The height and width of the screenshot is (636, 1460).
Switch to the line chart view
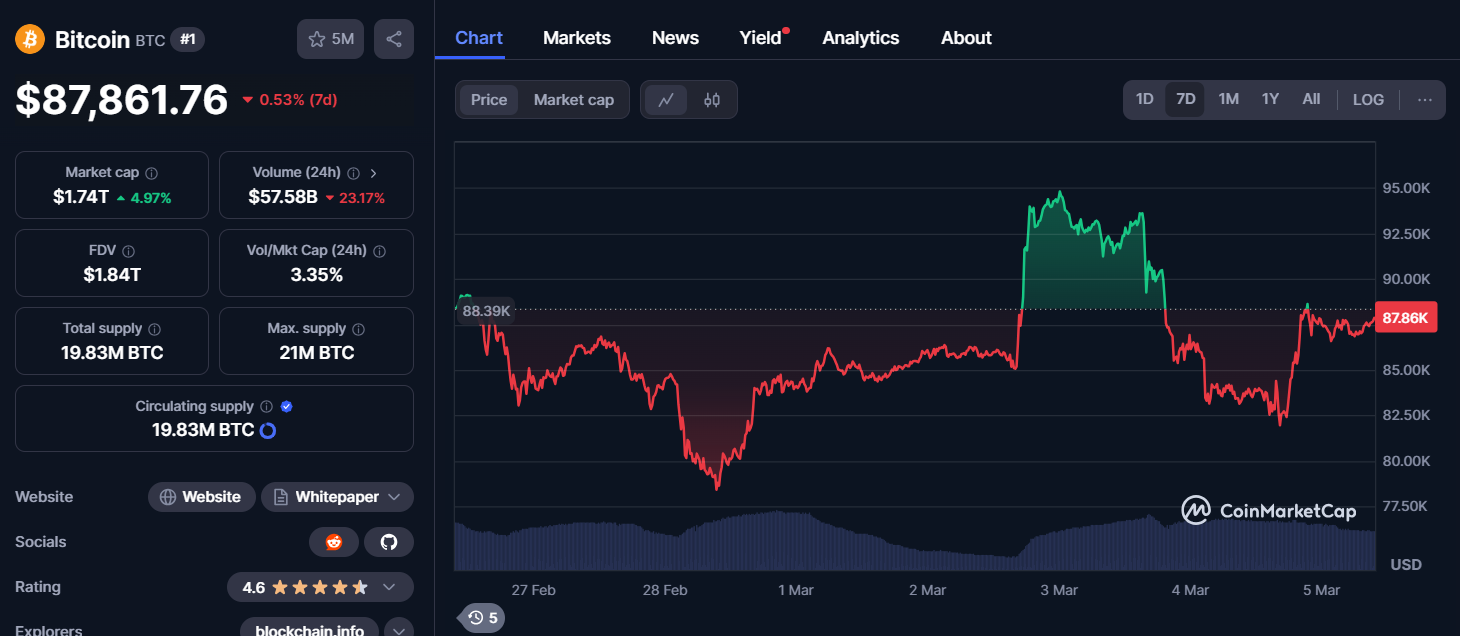pyautogui.click(x=666, y=100)
